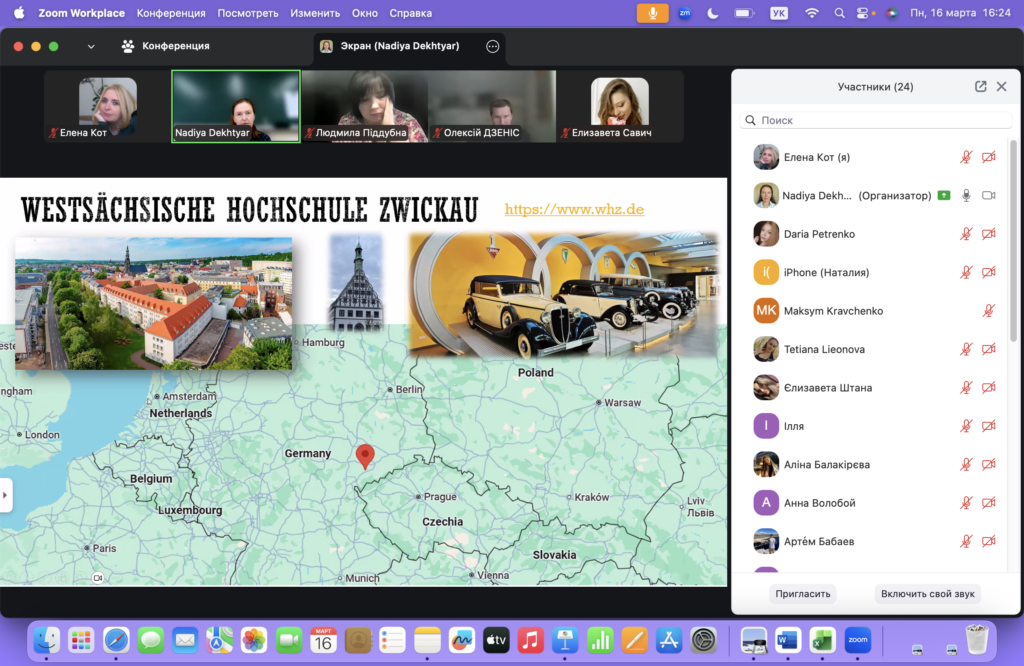Toggle muted microphone for Елена Кот (я)
Image resolution: width=1024 pixels, height=666 pixels.
pos(966,157)
